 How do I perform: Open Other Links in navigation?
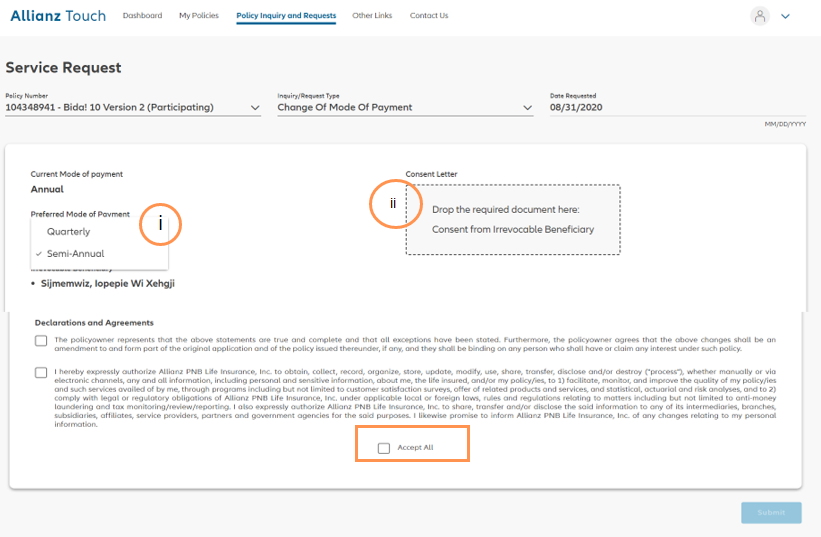point(372,16)
